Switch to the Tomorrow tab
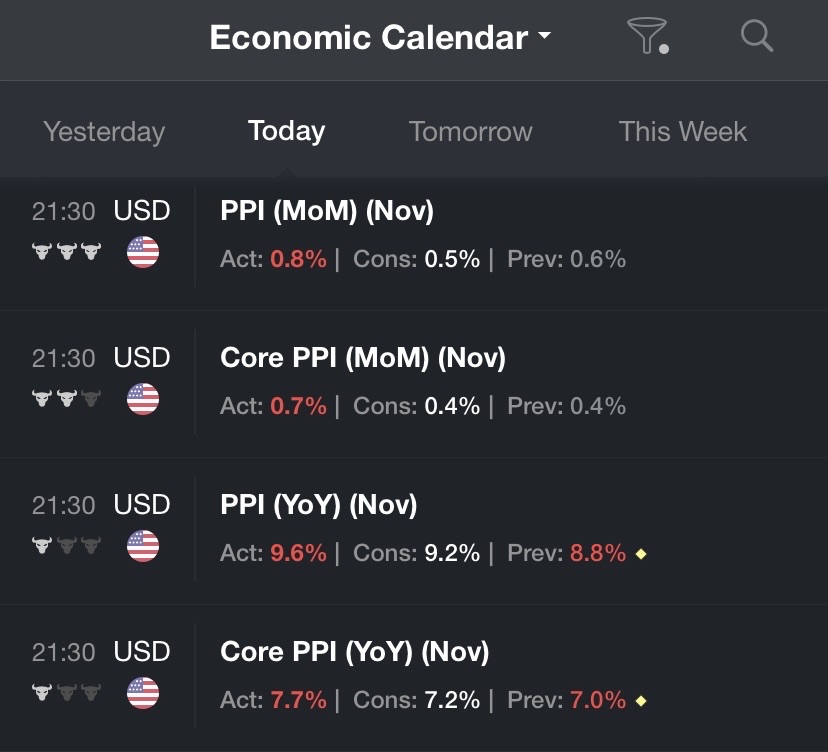Viewport: 828px width, 752px height. pyautogui.click(x=471, y=131)
